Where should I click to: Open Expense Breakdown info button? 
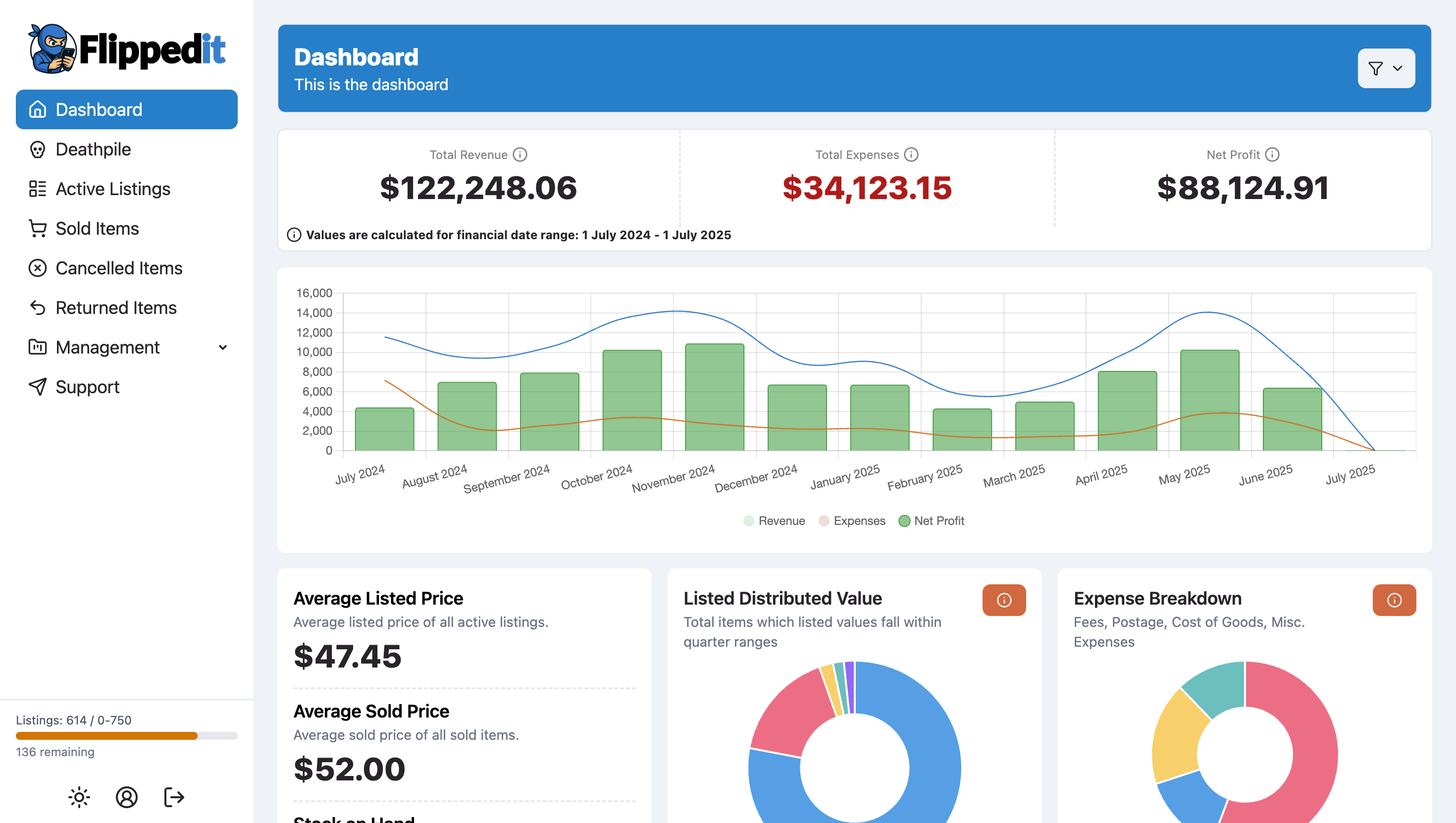pyautogui.click(x=1395, y=600)
